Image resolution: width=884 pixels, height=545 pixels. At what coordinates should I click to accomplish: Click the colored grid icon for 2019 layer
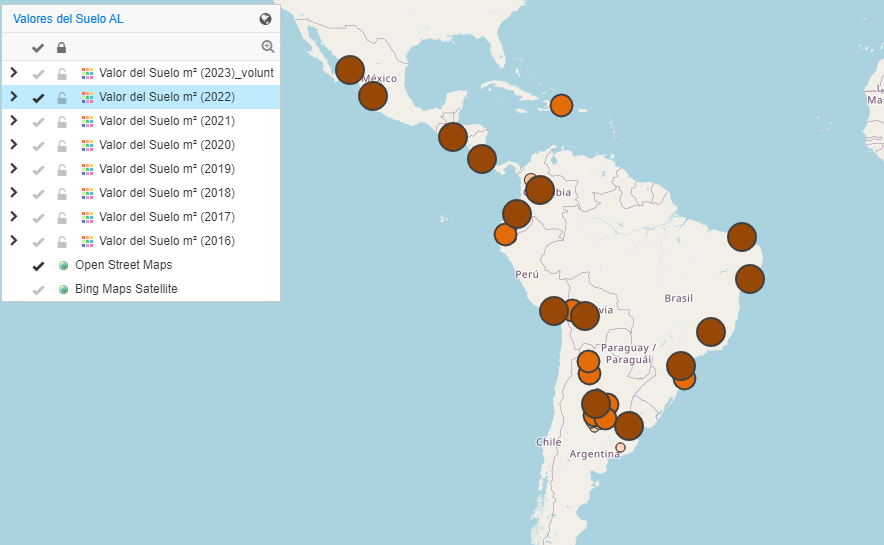coord(88,169)
